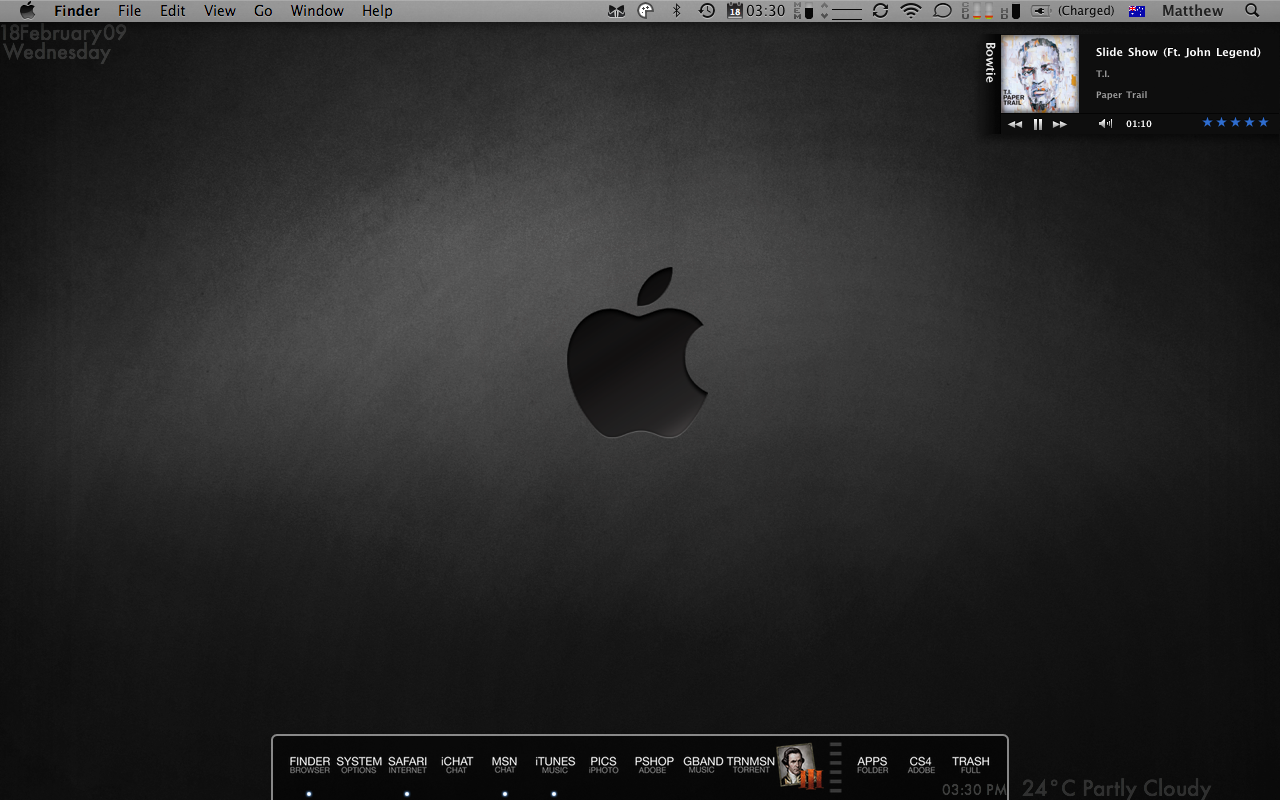Screen dimensions: 1280x800
Task: Open the Finder application menu
Action: click(77, 11)
